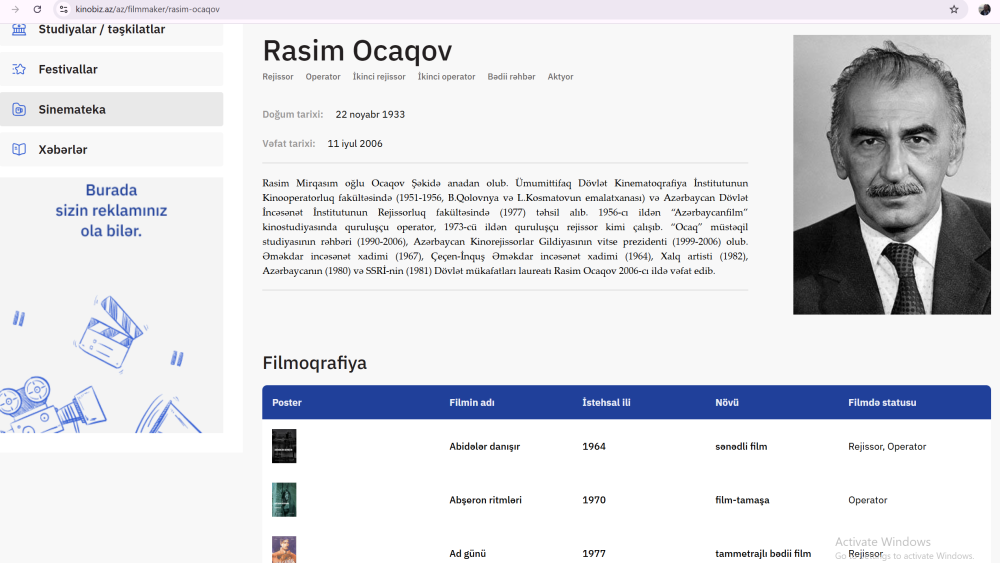
Task: Click the Studiyalar building icon
Action: 19,29
